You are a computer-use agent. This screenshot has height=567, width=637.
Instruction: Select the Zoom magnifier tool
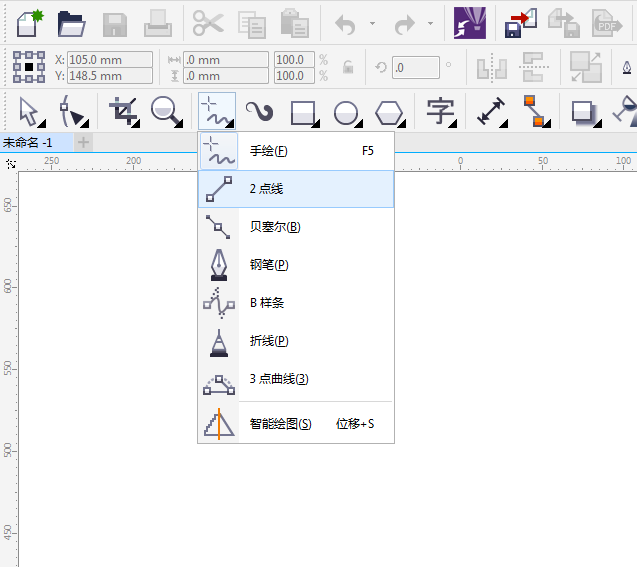tap(167, 111)
